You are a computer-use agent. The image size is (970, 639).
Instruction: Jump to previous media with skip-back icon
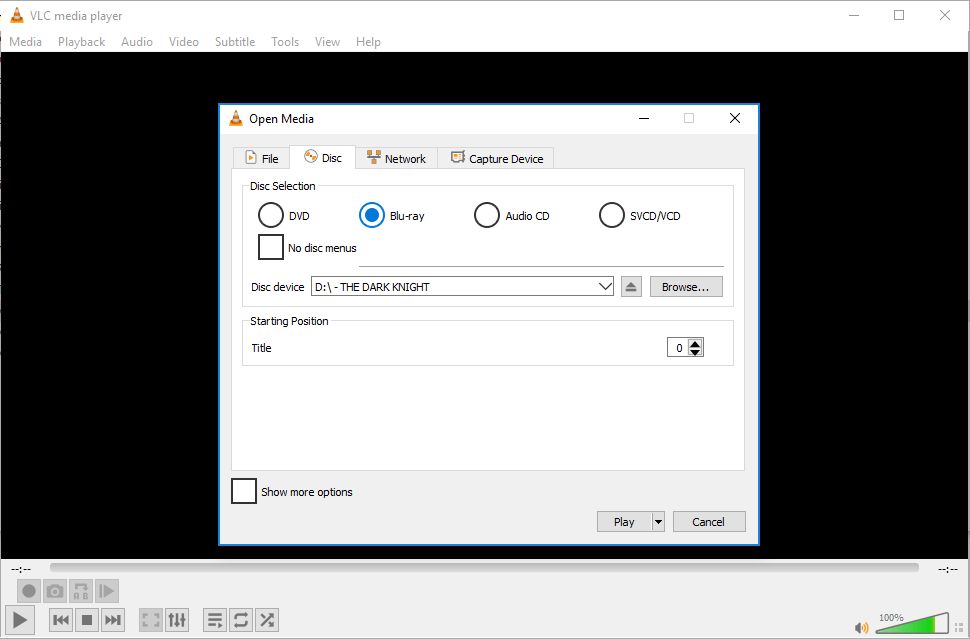(61, 620)
